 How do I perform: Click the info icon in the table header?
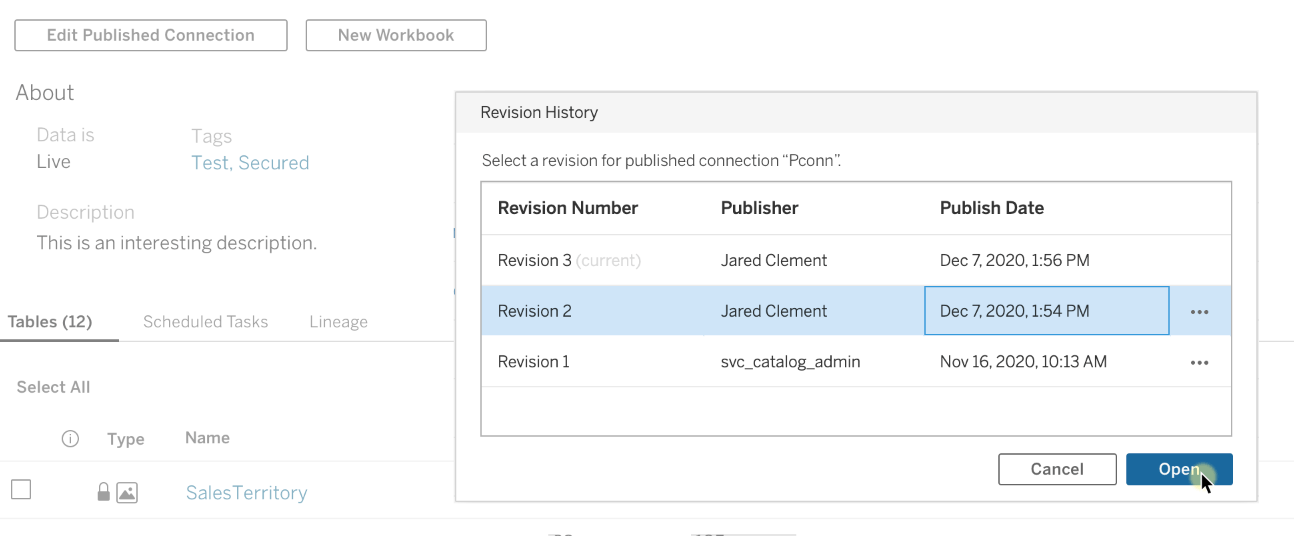[70, 438]
